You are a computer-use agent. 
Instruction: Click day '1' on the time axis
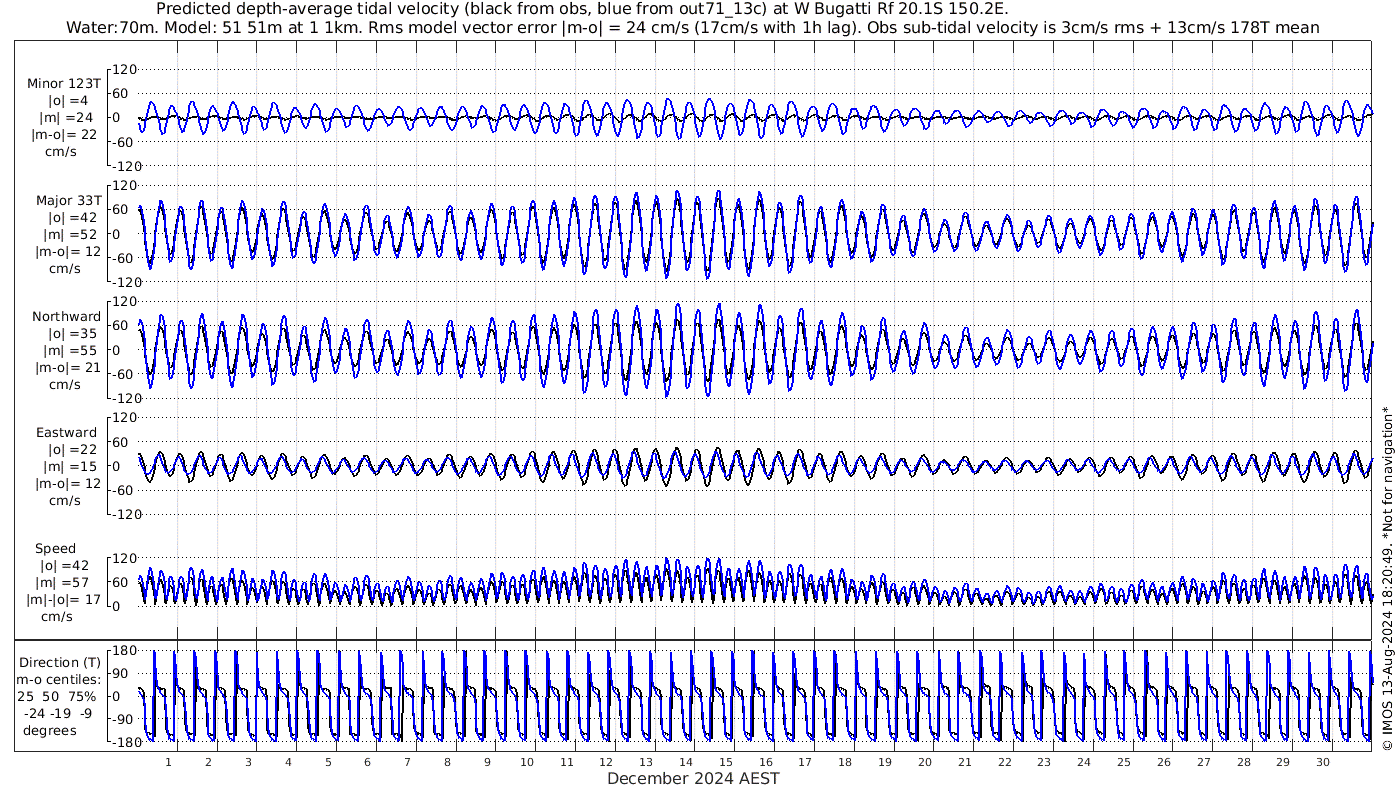(x=169, y=762)
